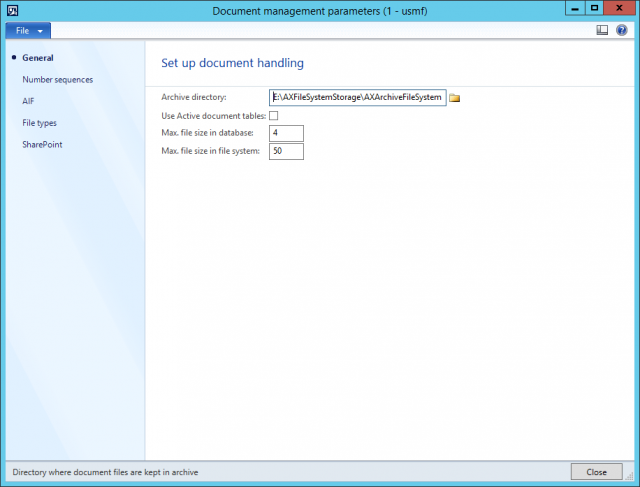Click Max. file size in database field
640x487 pixels.
286,133
